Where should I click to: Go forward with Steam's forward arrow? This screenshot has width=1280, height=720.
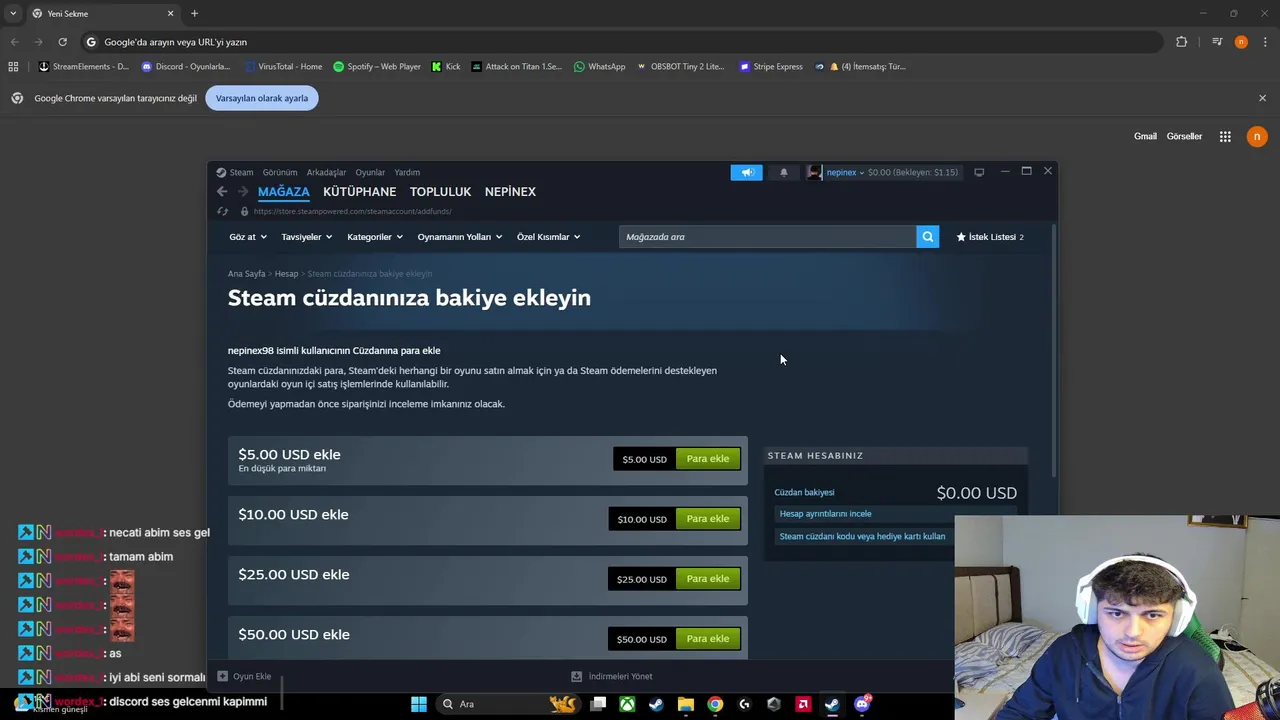tap(243, 191)
